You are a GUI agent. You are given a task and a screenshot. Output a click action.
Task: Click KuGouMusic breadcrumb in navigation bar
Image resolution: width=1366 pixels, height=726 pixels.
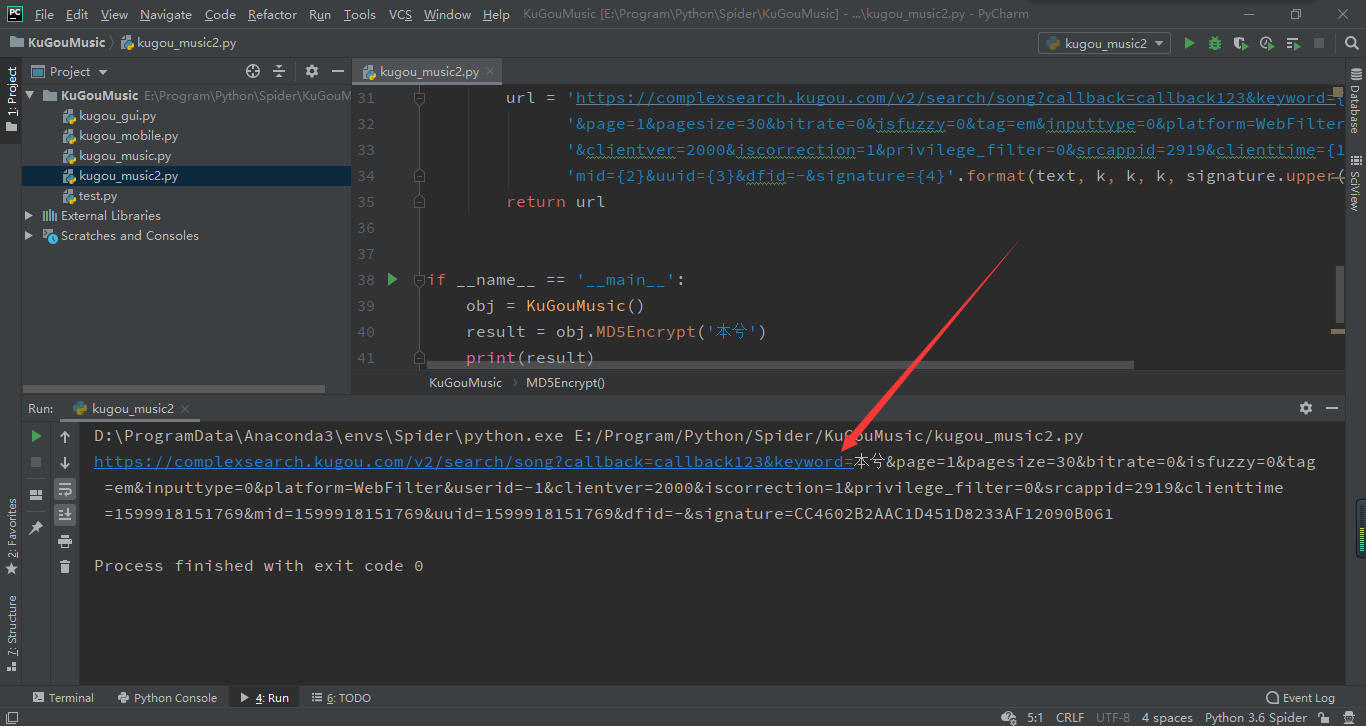tap(58, 43)
